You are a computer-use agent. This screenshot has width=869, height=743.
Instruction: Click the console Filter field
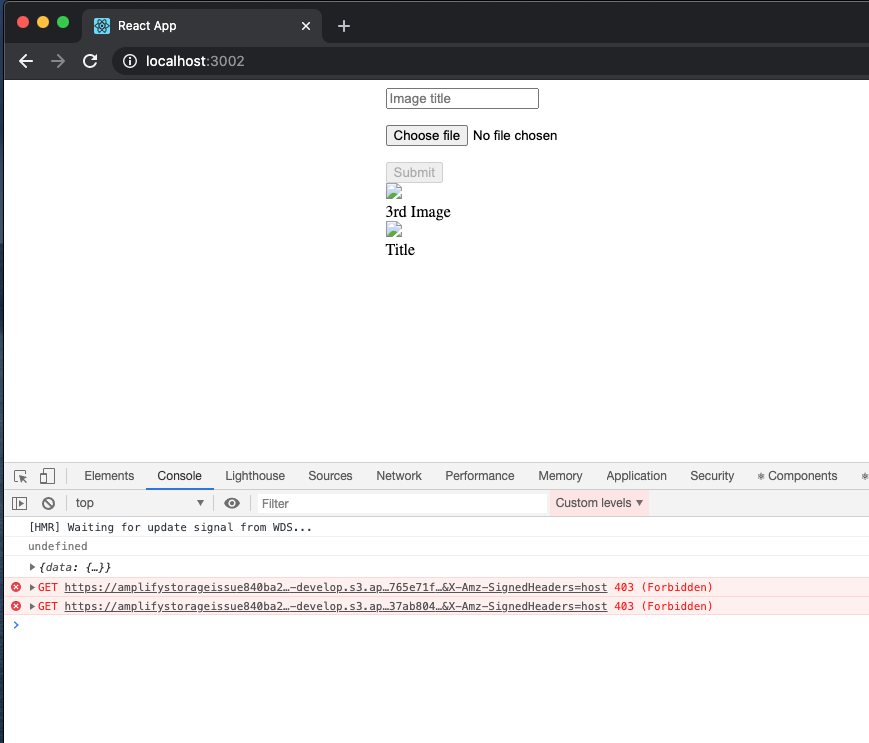[402, 504]
